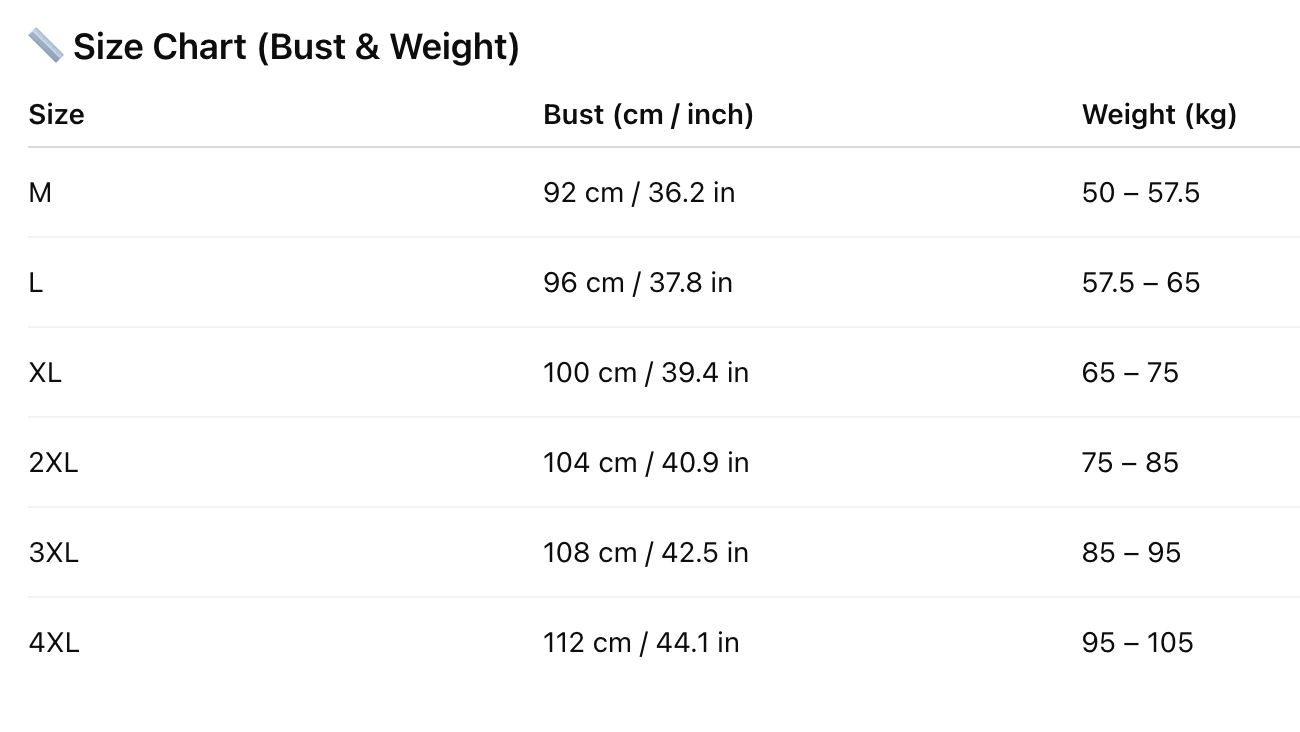Click the ruler icon beside Size Chart heading

[45, 46]
